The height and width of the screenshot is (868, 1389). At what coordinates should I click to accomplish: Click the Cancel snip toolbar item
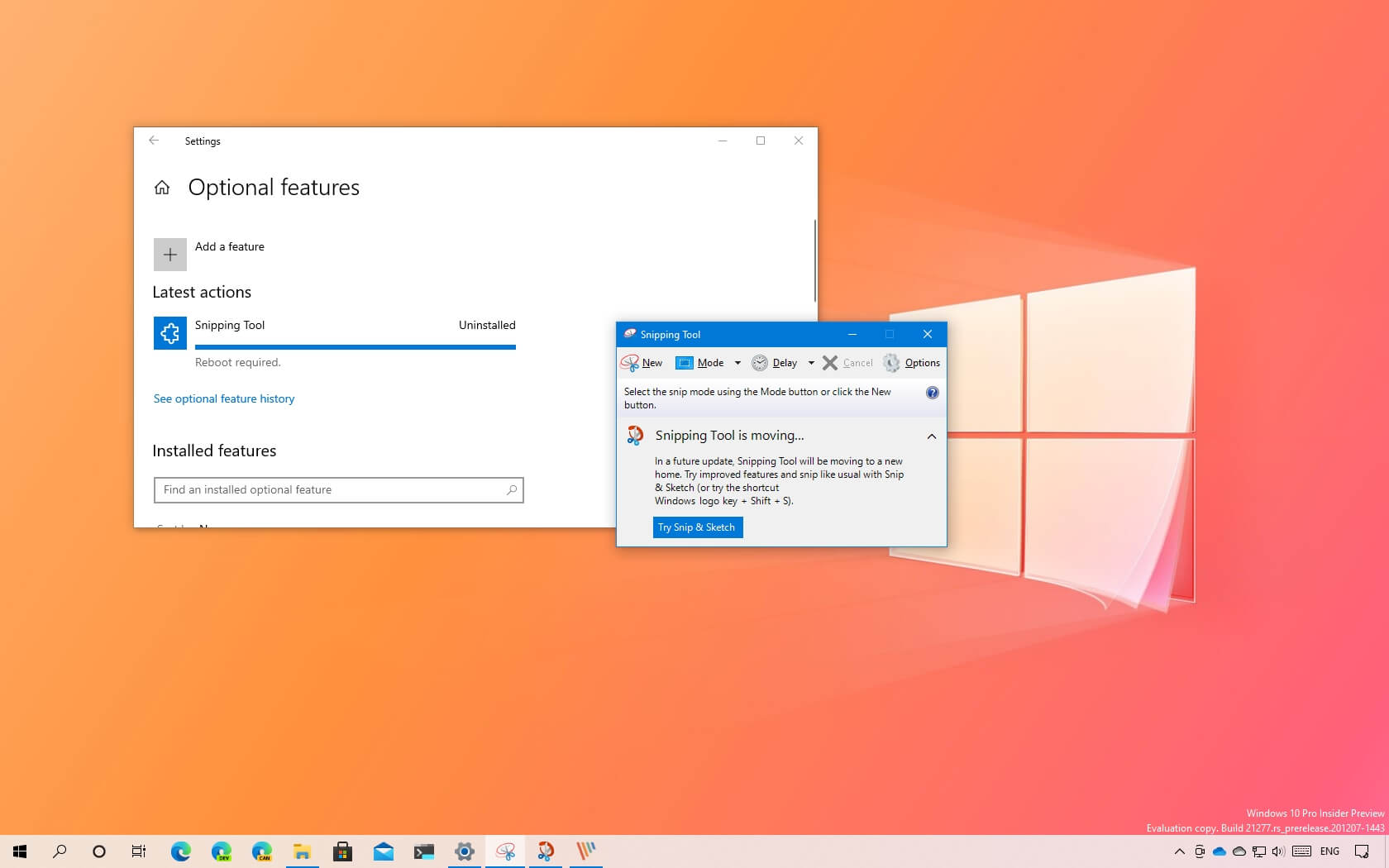click(x=847, y=362)
